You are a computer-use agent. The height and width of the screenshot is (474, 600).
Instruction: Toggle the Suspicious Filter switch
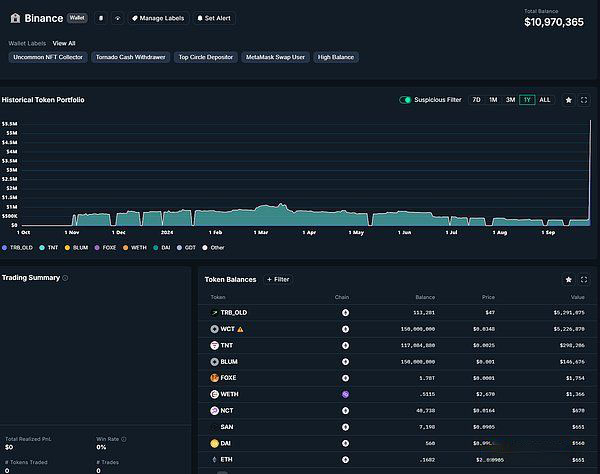pyautogui.click(x=406, y=100)
